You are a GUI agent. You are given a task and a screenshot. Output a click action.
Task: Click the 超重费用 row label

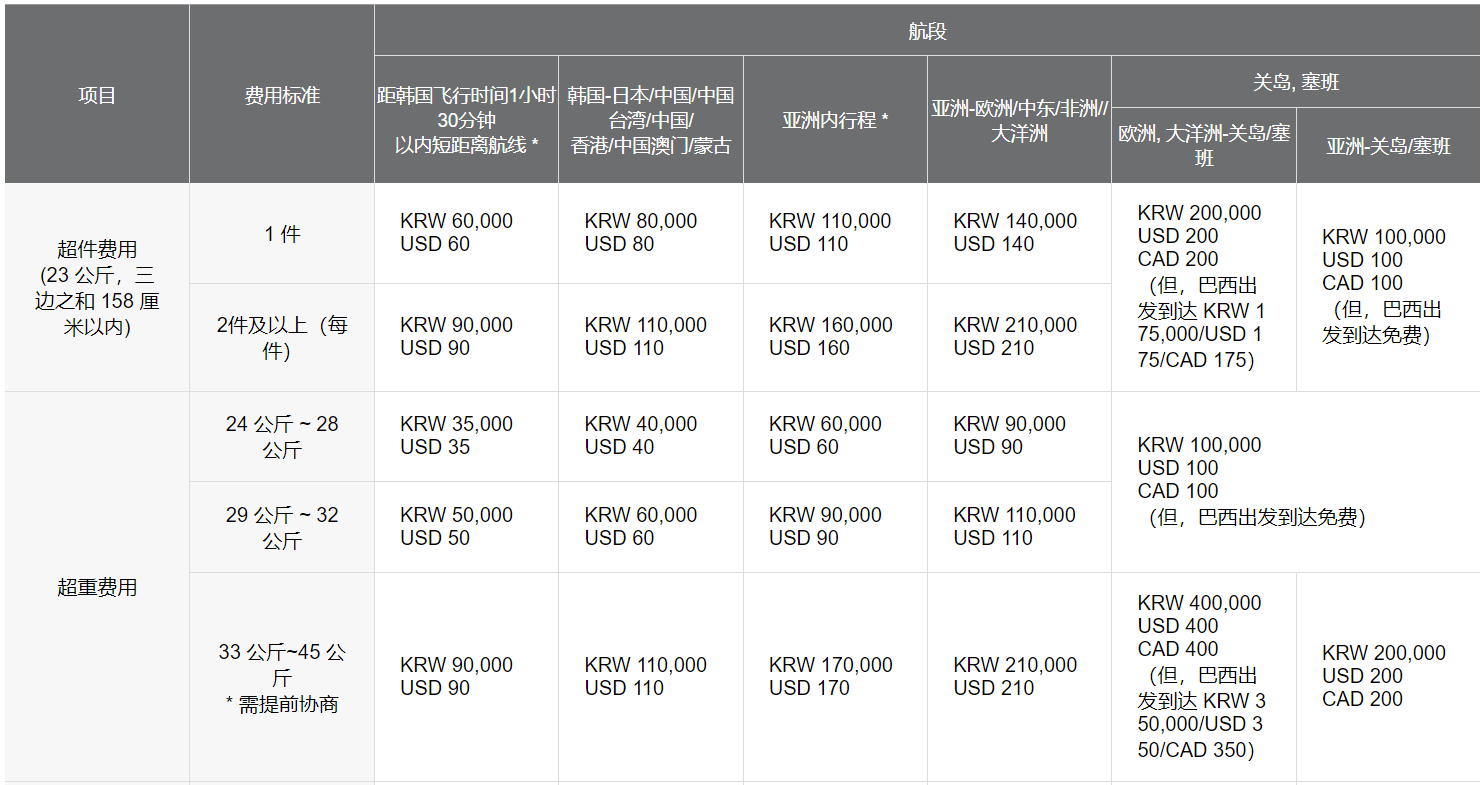[x=97, y=587]
